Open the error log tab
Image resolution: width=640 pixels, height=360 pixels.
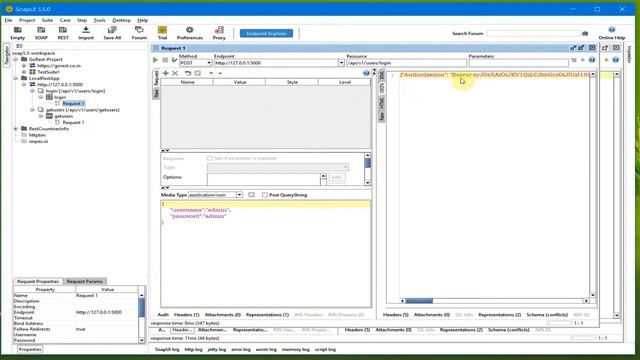[241, 349]
